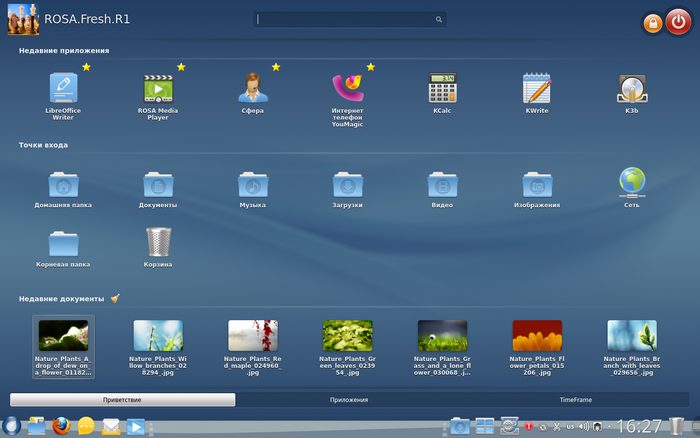The width and height of the screenshot is (700, 438).
Task: Launch Firefox from the panel
Action: (x=61, y=425)
